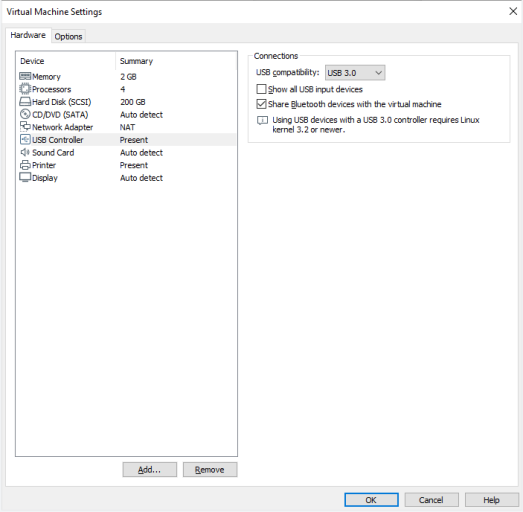Open Help for the settings dialog
The height and width of the screenshot is (512, 523).
492,500
